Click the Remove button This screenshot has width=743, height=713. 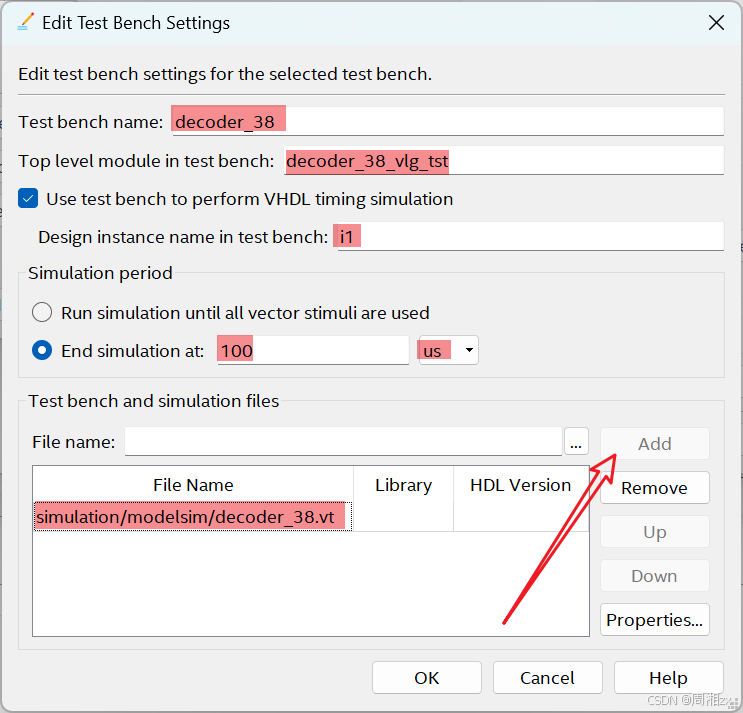pyautogui.click(x=654, y=487)
